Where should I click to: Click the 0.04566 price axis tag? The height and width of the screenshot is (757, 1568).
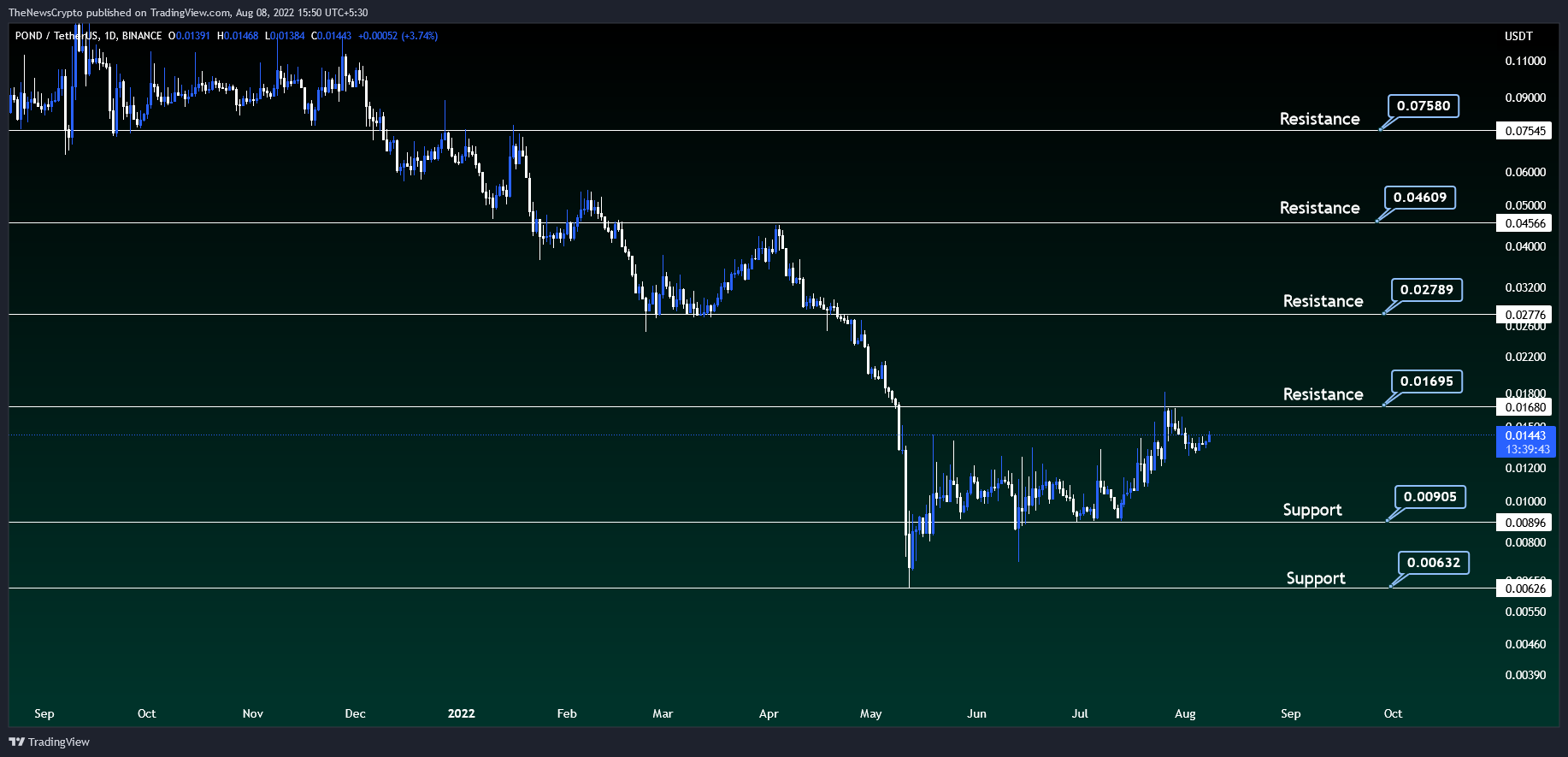coord(1525,223)
